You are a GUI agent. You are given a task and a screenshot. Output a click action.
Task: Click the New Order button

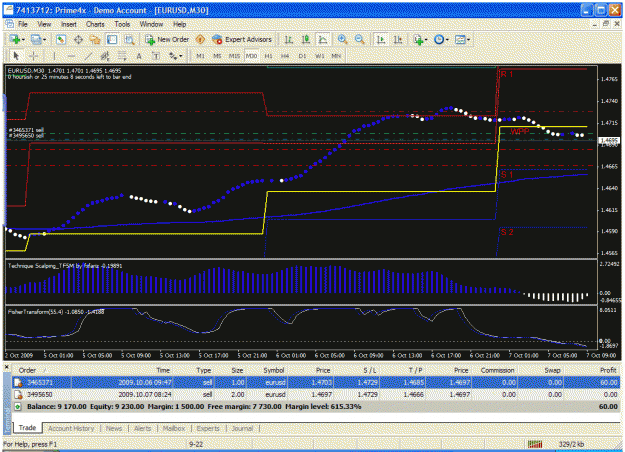(167, 39)
